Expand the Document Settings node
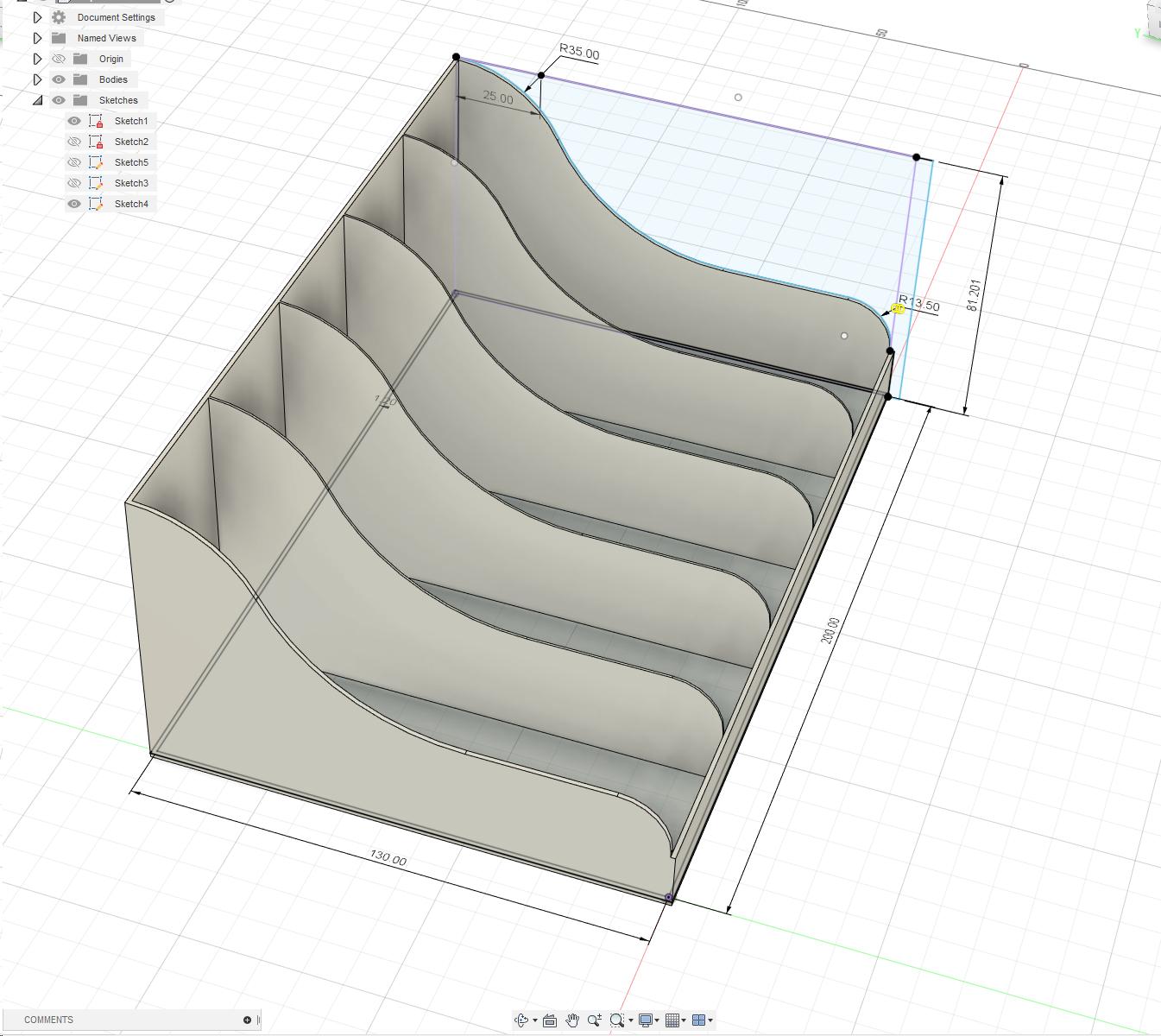This screenshot has width=1161, height=1036. coord(37,17)
